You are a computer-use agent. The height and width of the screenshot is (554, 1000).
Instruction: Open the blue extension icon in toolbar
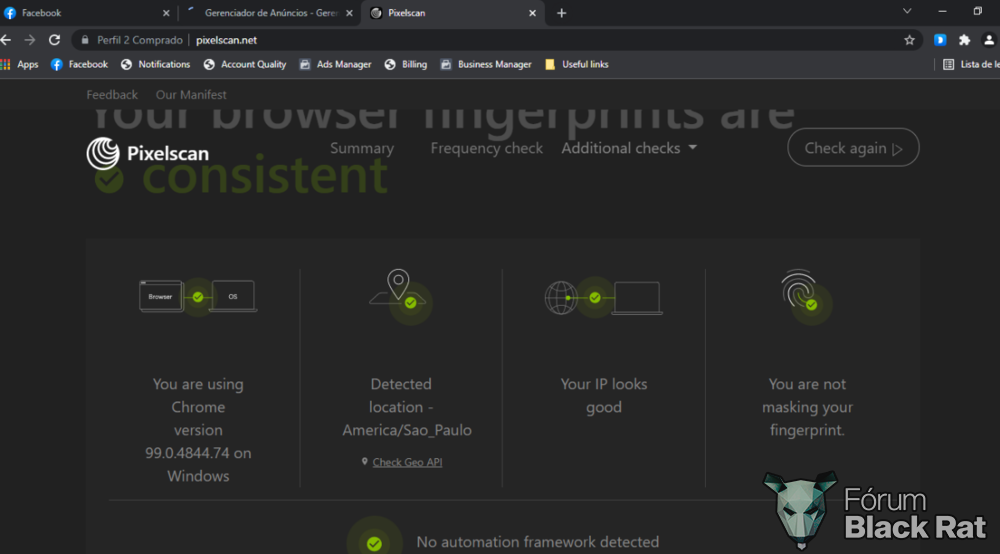coord(940,40)
